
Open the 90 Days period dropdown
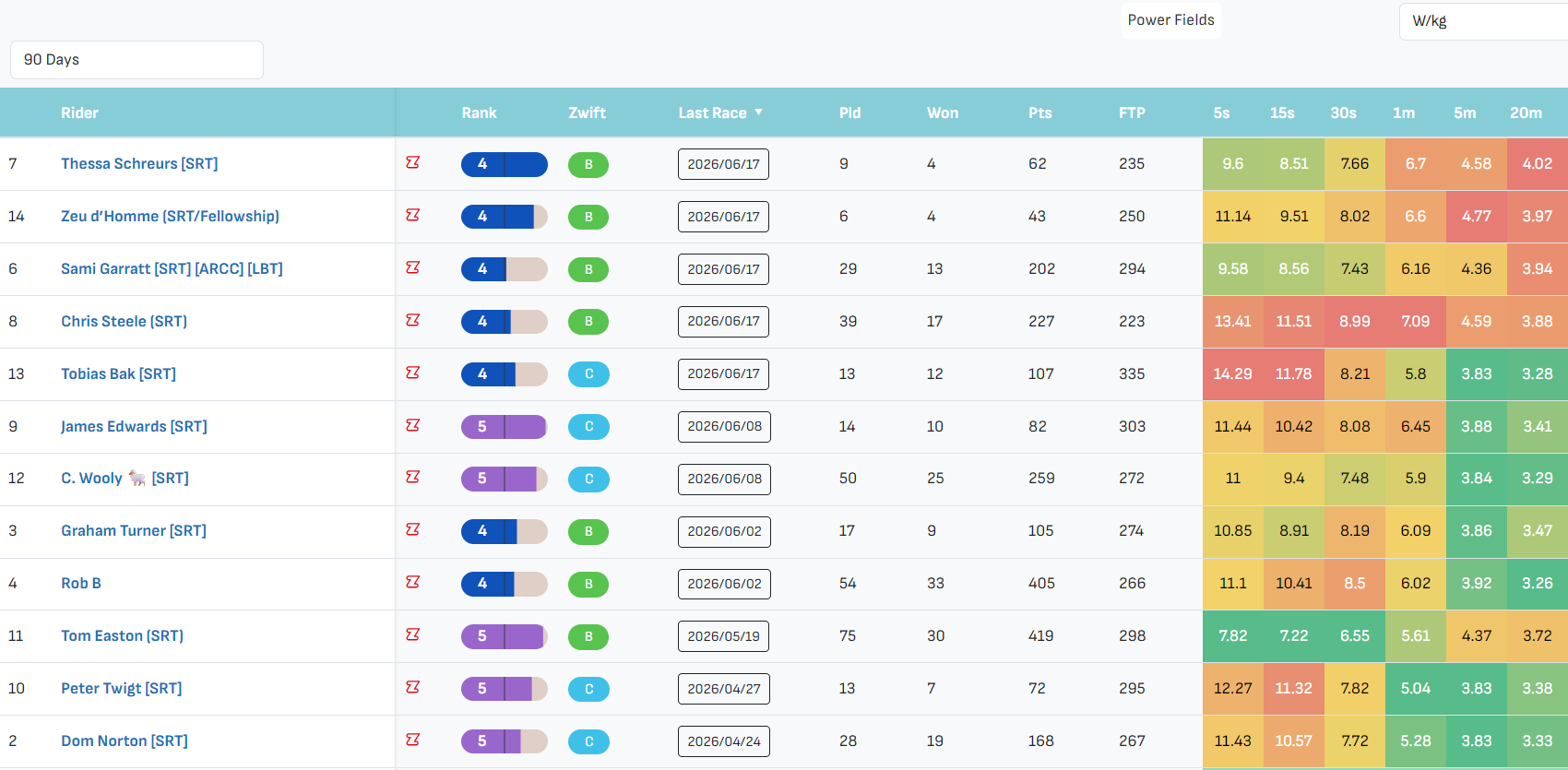[x=137, y=60]
